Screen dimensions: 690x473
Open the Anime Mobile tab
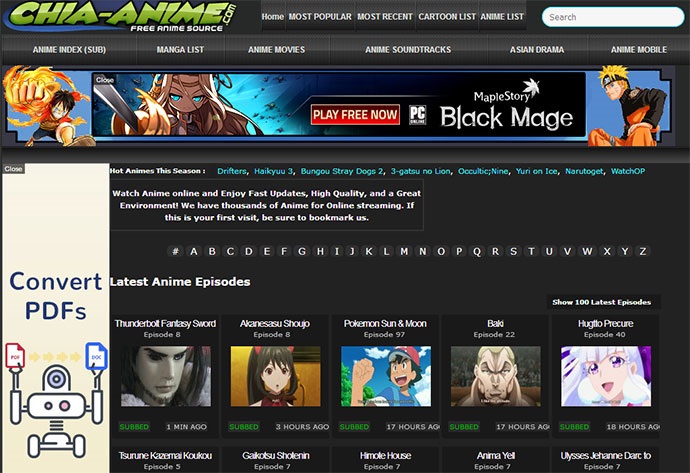pyautogui.click(x=639, y=50)
